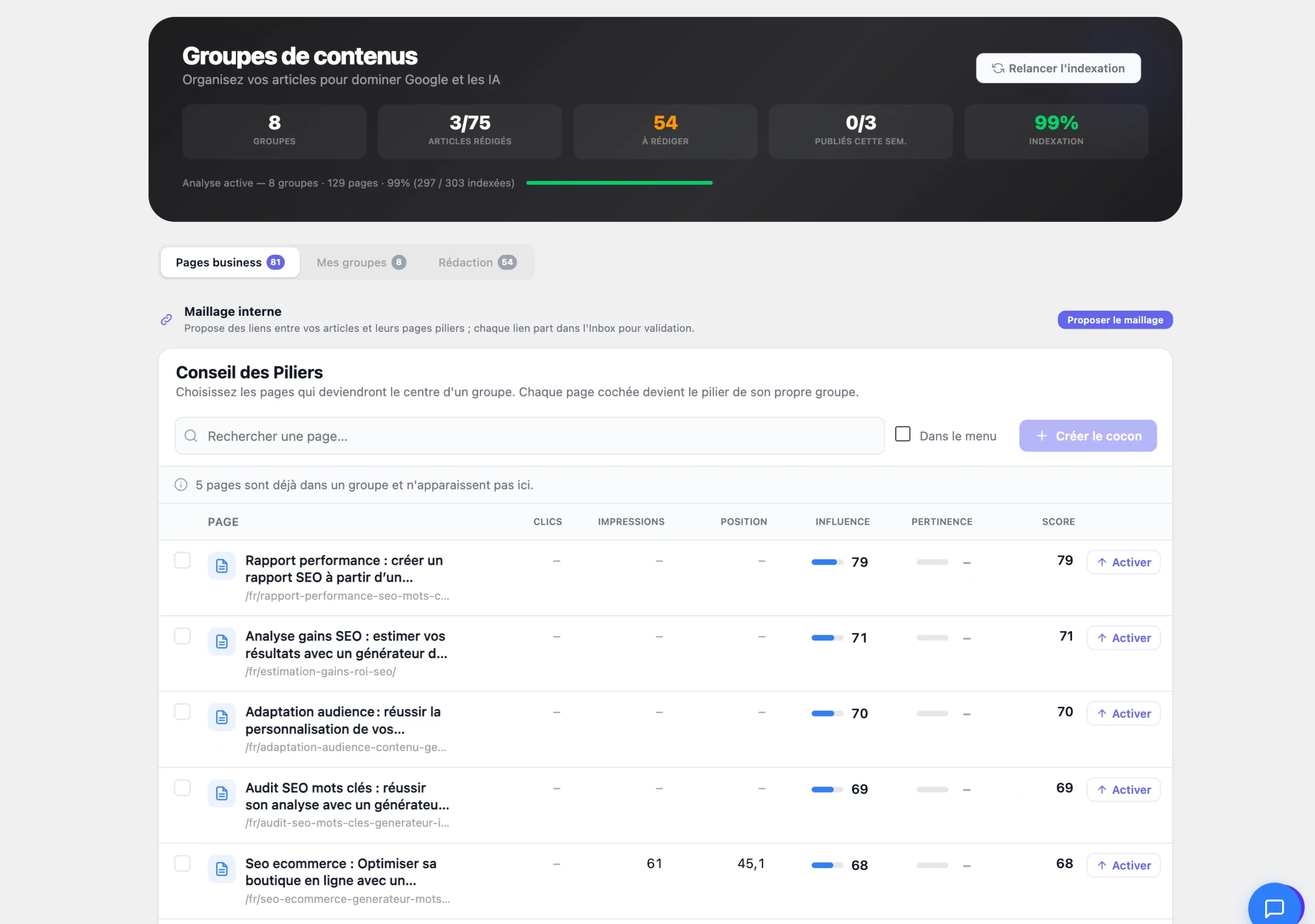Tick the Dans le menu checkbox
Image resolution: width=1315 pixels, height=924 pixels.
pyautogui.click(x=903, y=434)
